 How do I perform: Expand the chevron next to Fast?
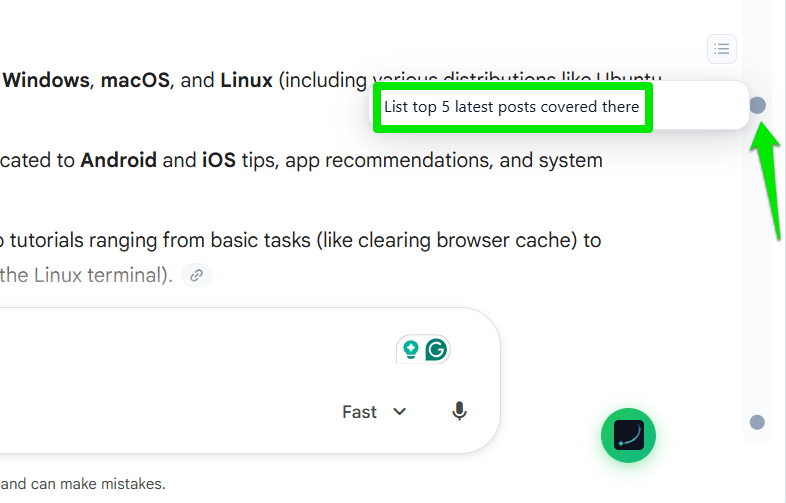tap(400, 412)
